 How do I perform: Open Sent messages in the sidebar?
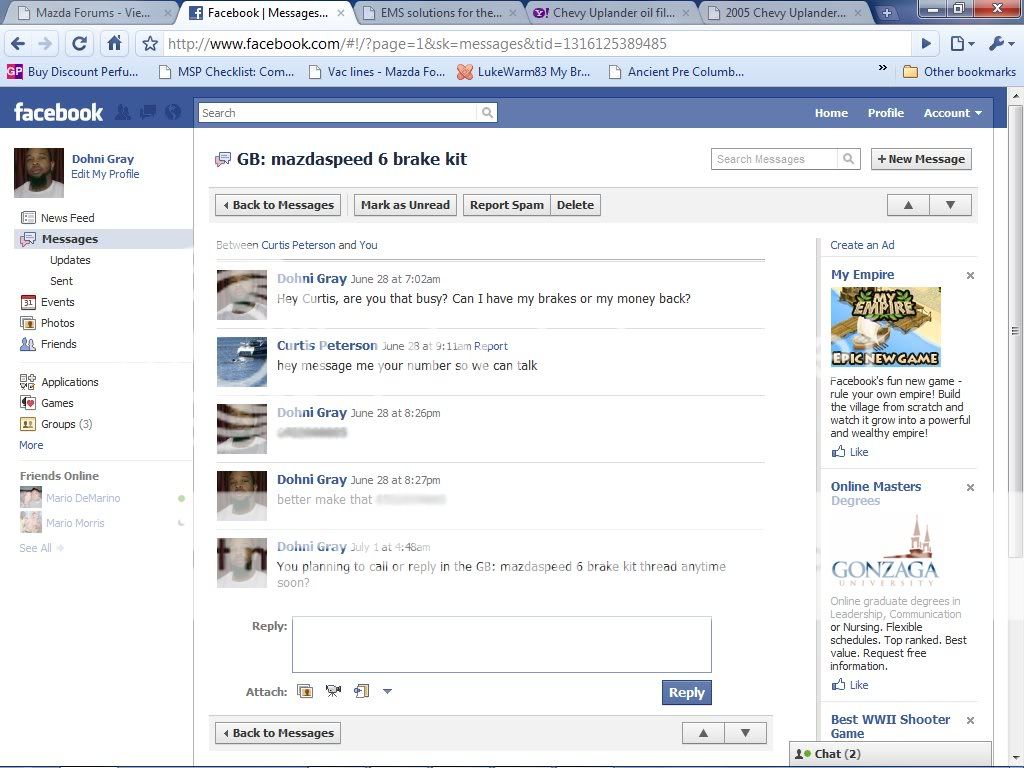point(61,281)
